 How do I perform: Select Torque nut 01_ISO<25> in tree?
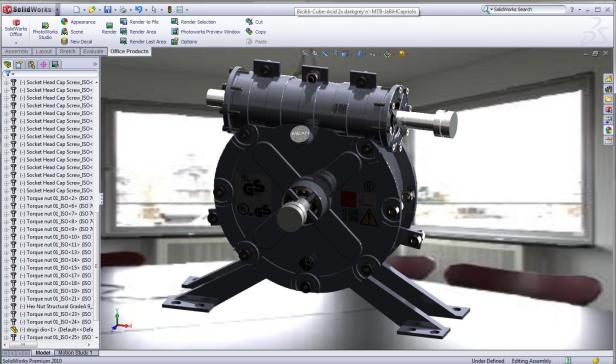(55, 337)
